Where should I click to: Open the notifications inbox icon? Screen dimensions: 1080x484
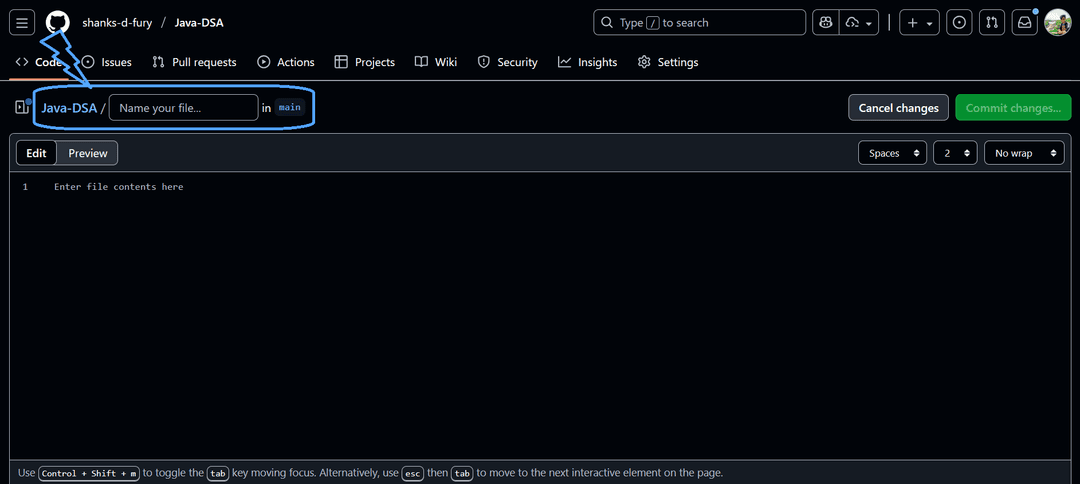[1025, 23]
